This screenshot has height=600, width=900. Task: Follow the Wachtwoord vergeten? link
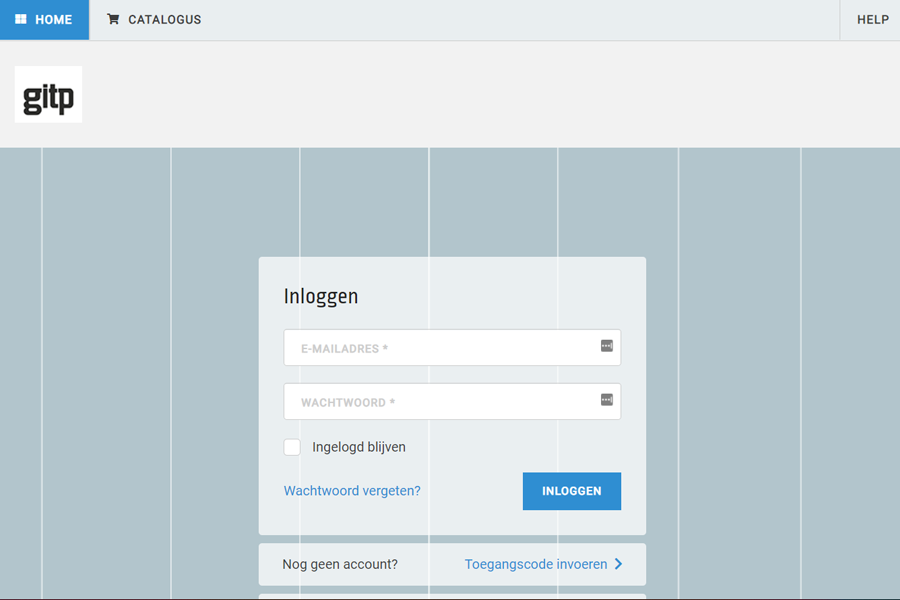(x=352, y=491)
